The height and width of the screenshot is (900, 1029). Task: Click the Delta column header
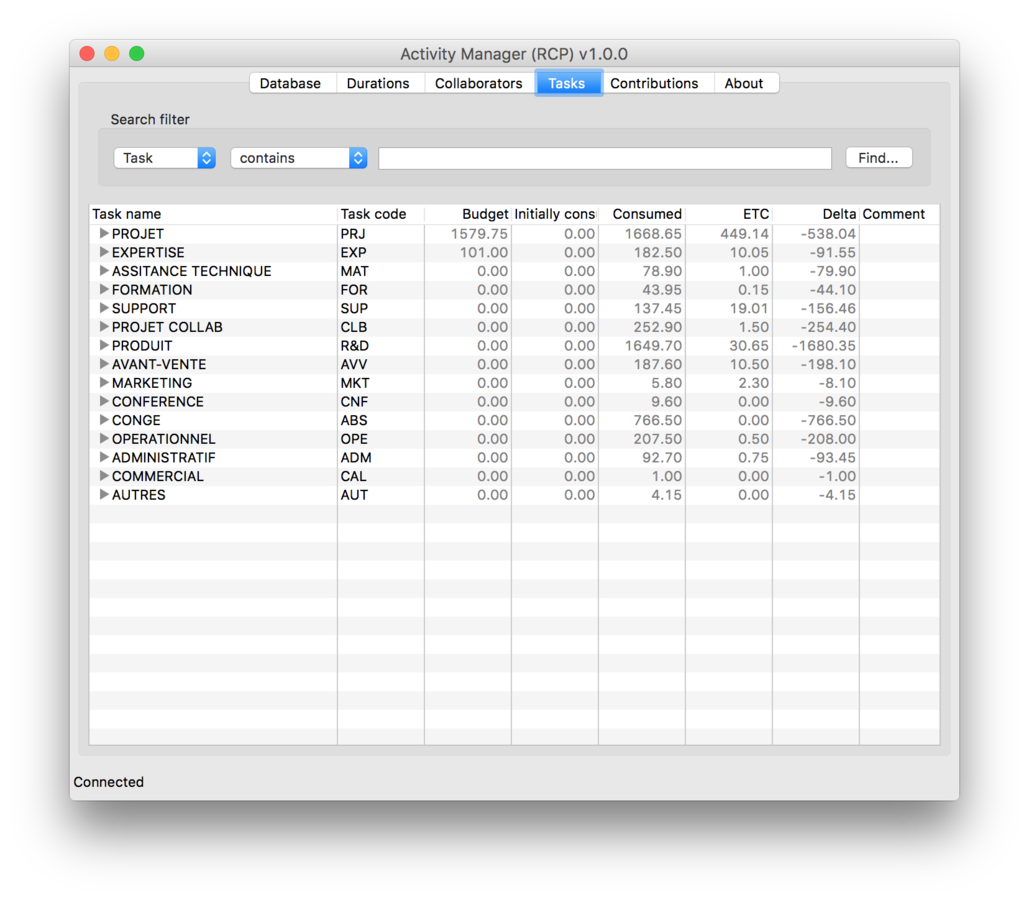click(816, 214)
